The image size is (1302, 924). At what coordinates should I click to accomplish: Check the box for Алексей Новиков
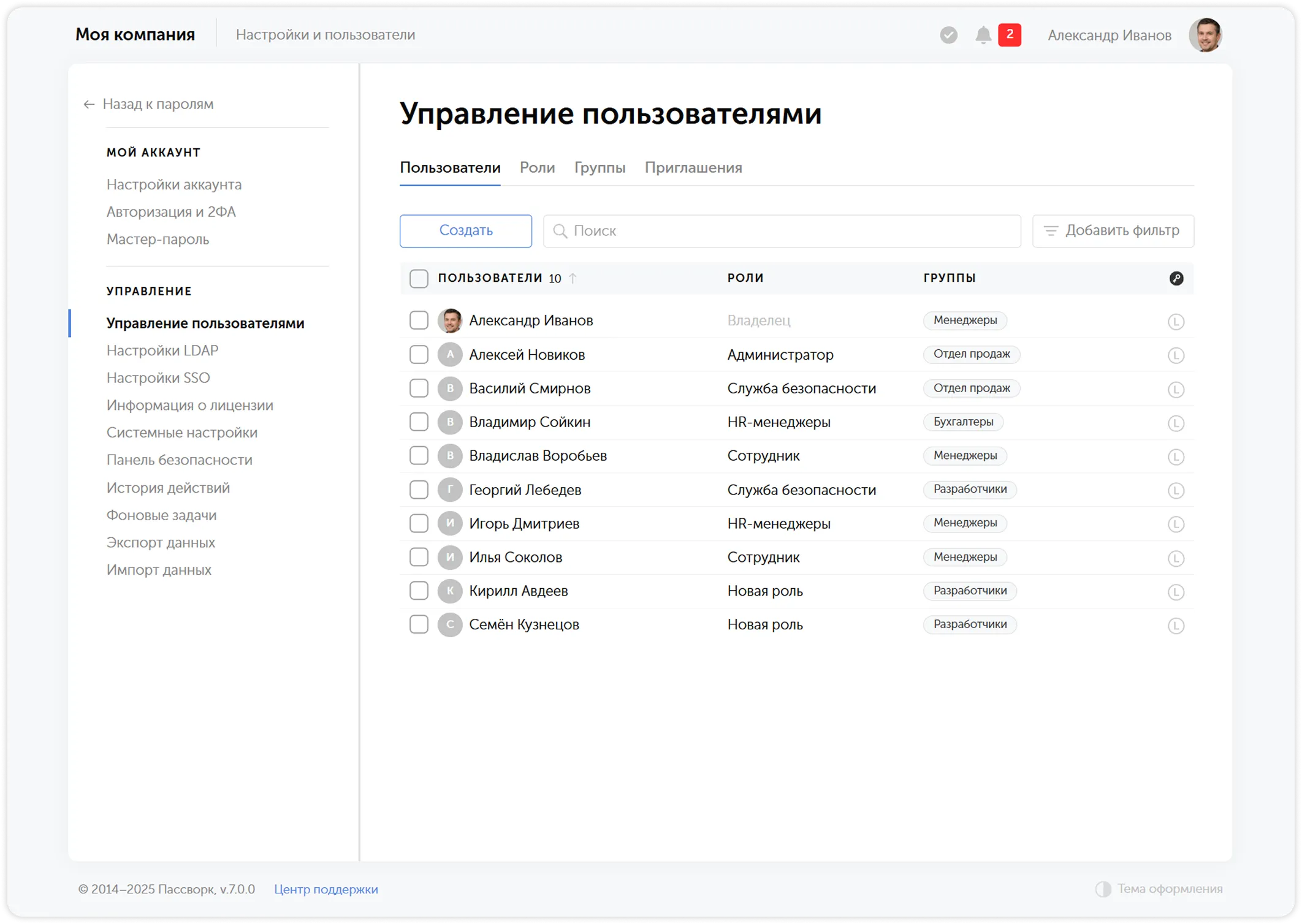pos(419,354)
